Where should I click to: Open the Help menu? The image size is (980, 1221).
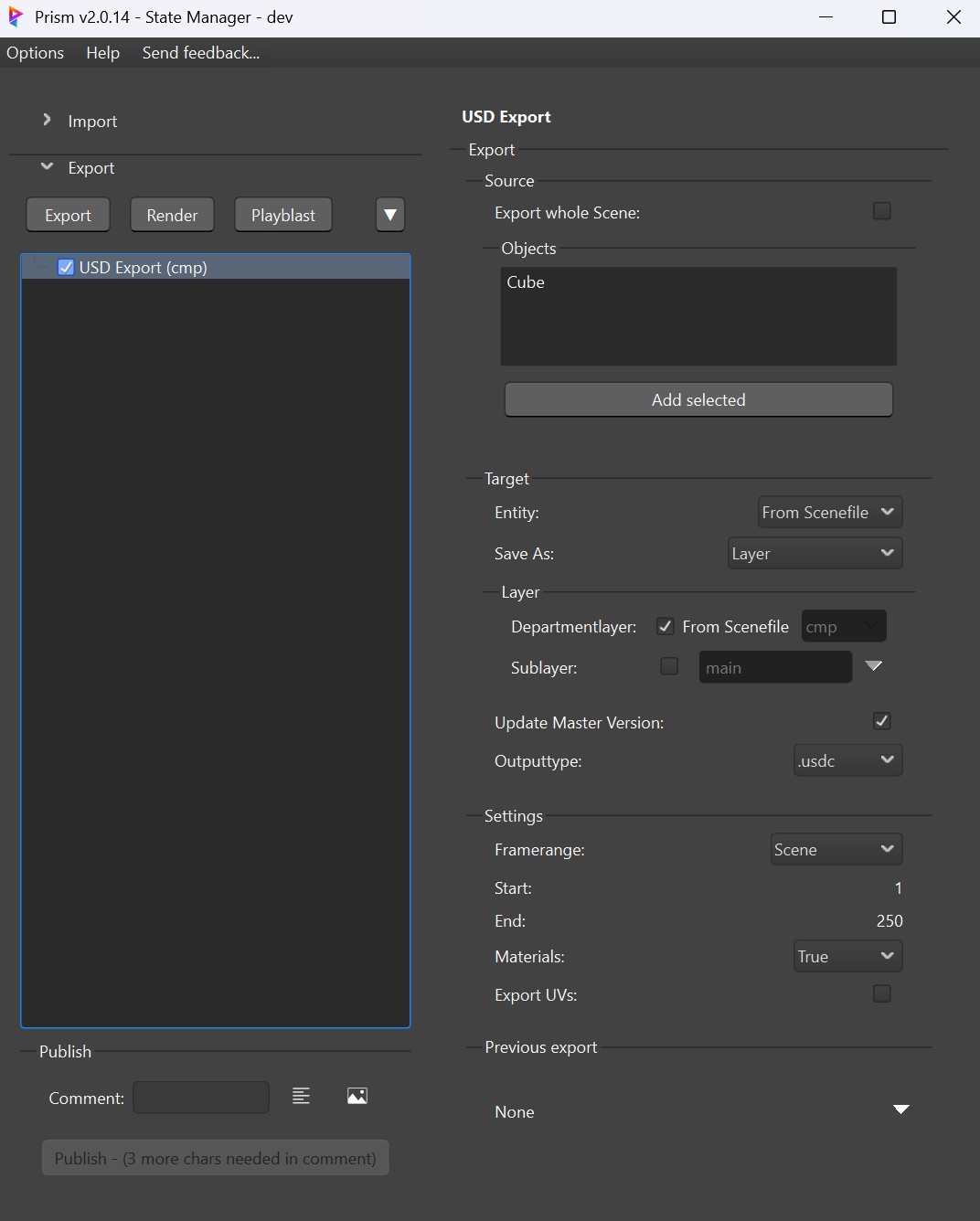[103, 53]
